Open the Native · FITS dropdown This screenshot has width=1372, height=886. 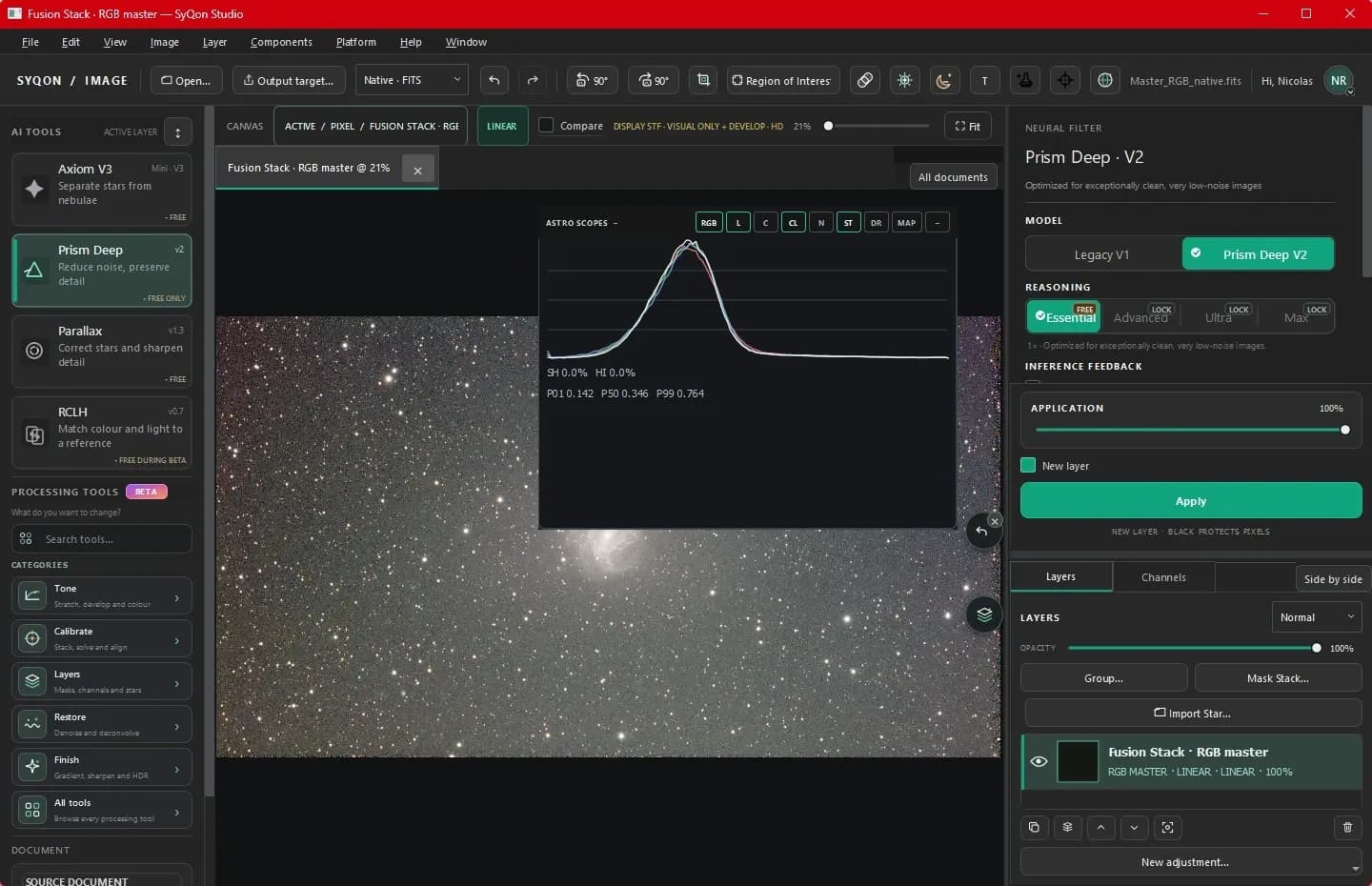coord(413,80)
